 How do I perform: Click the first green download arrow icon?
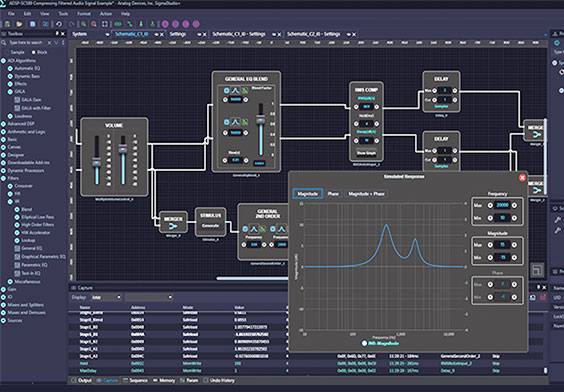(141, 24)
